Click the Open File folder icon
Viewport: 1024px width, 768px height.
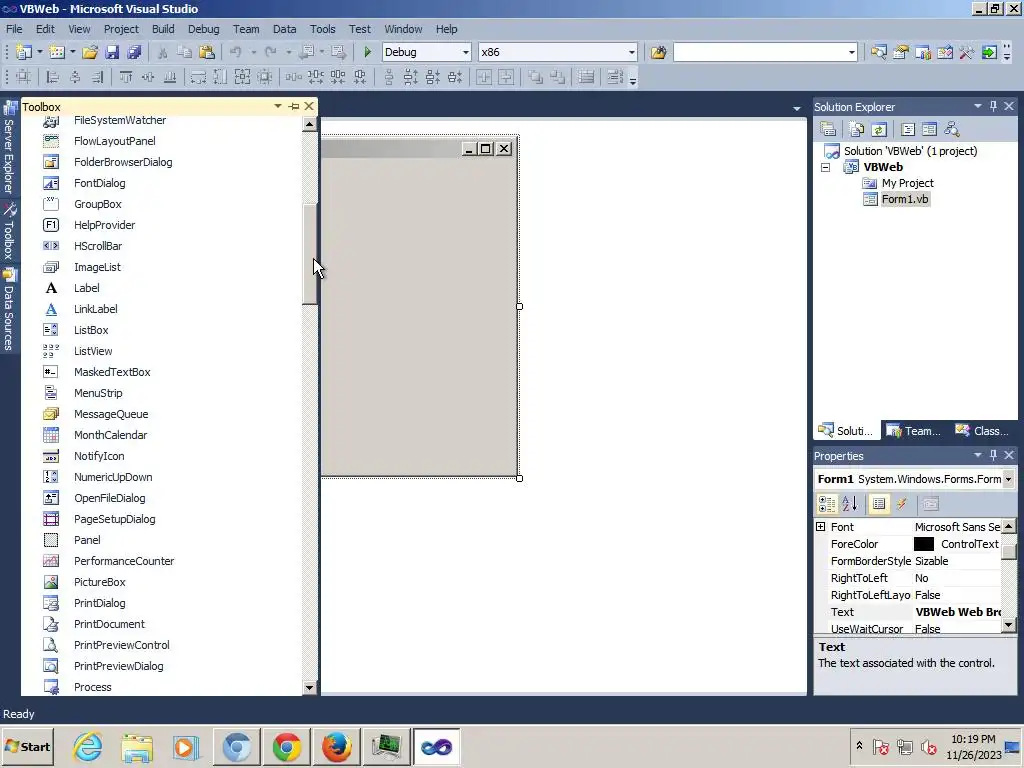point(90,52)
